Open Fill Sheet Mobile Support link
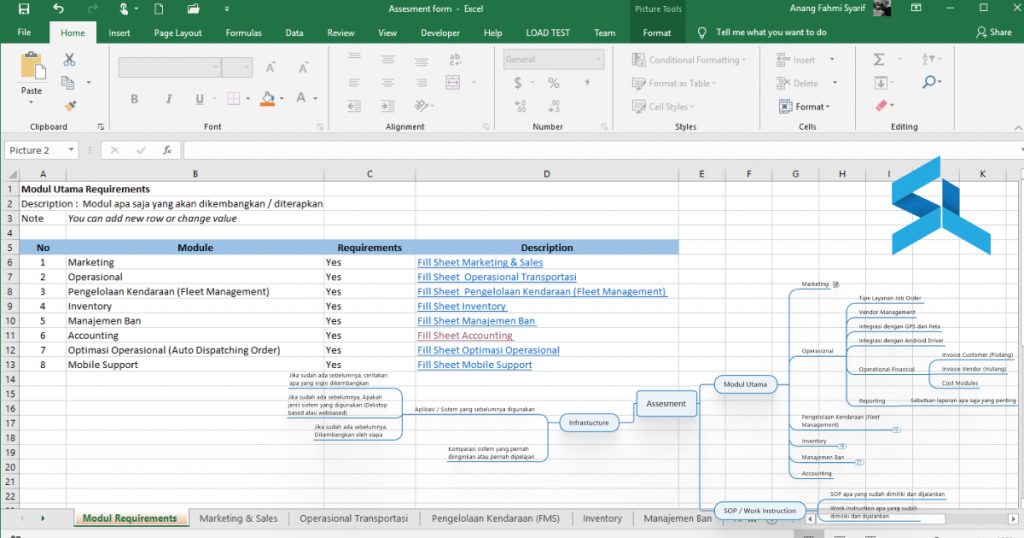The height and width of the screenshot is (538, 1024). pyautogui.click(x=475, y=365)
